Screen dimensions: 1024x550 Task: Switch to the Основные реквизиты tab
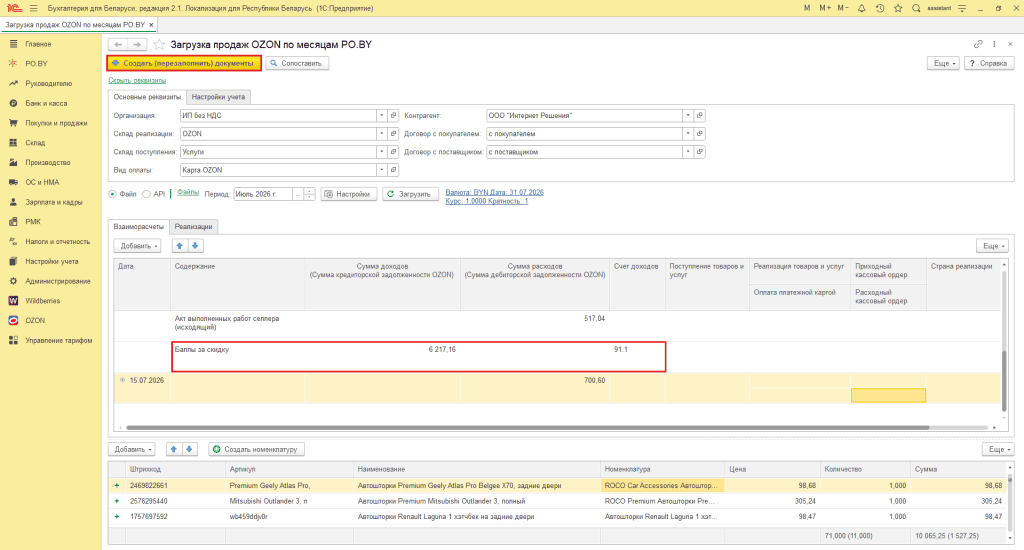(x=147, y=97)
